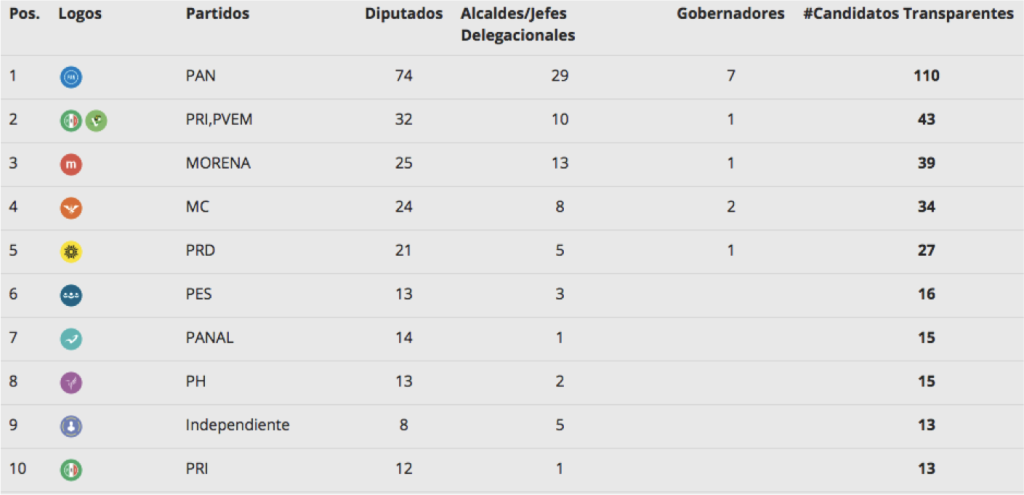Open the MORENA party name

click(218, 163)
